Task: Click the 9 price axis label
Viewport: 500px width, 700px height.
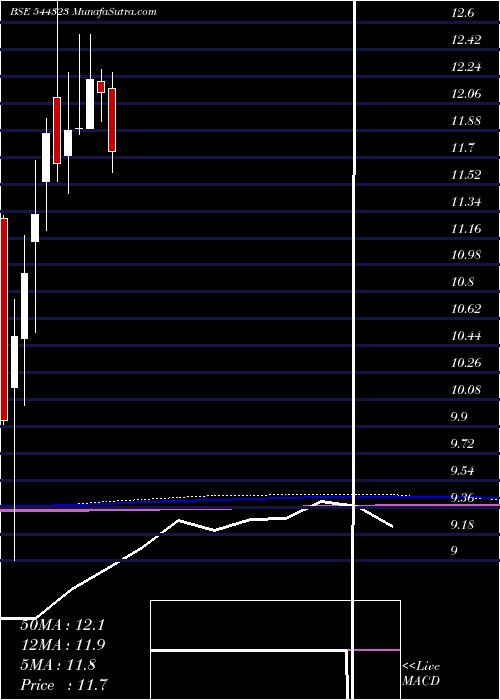Action: tap(454, 550)
